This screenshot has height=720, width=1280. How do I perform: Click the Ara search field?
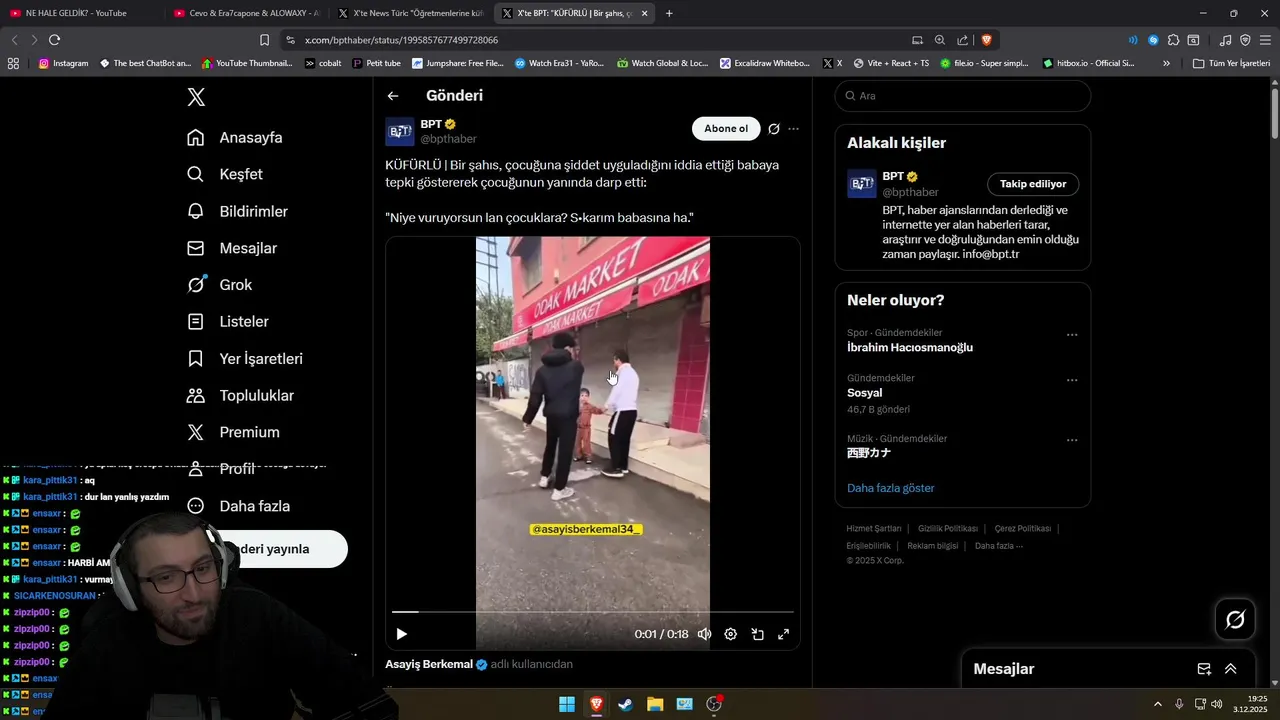963,96
